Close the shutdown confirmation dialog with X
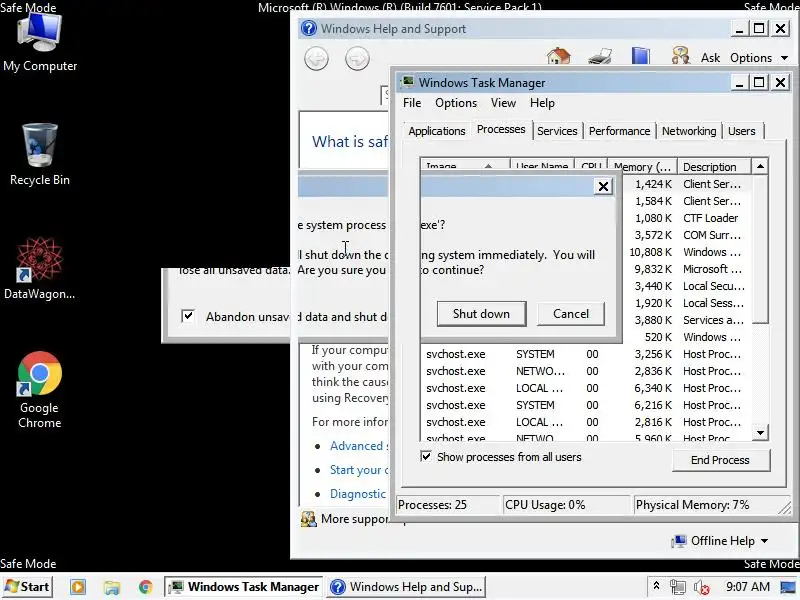 click(603, 186)
